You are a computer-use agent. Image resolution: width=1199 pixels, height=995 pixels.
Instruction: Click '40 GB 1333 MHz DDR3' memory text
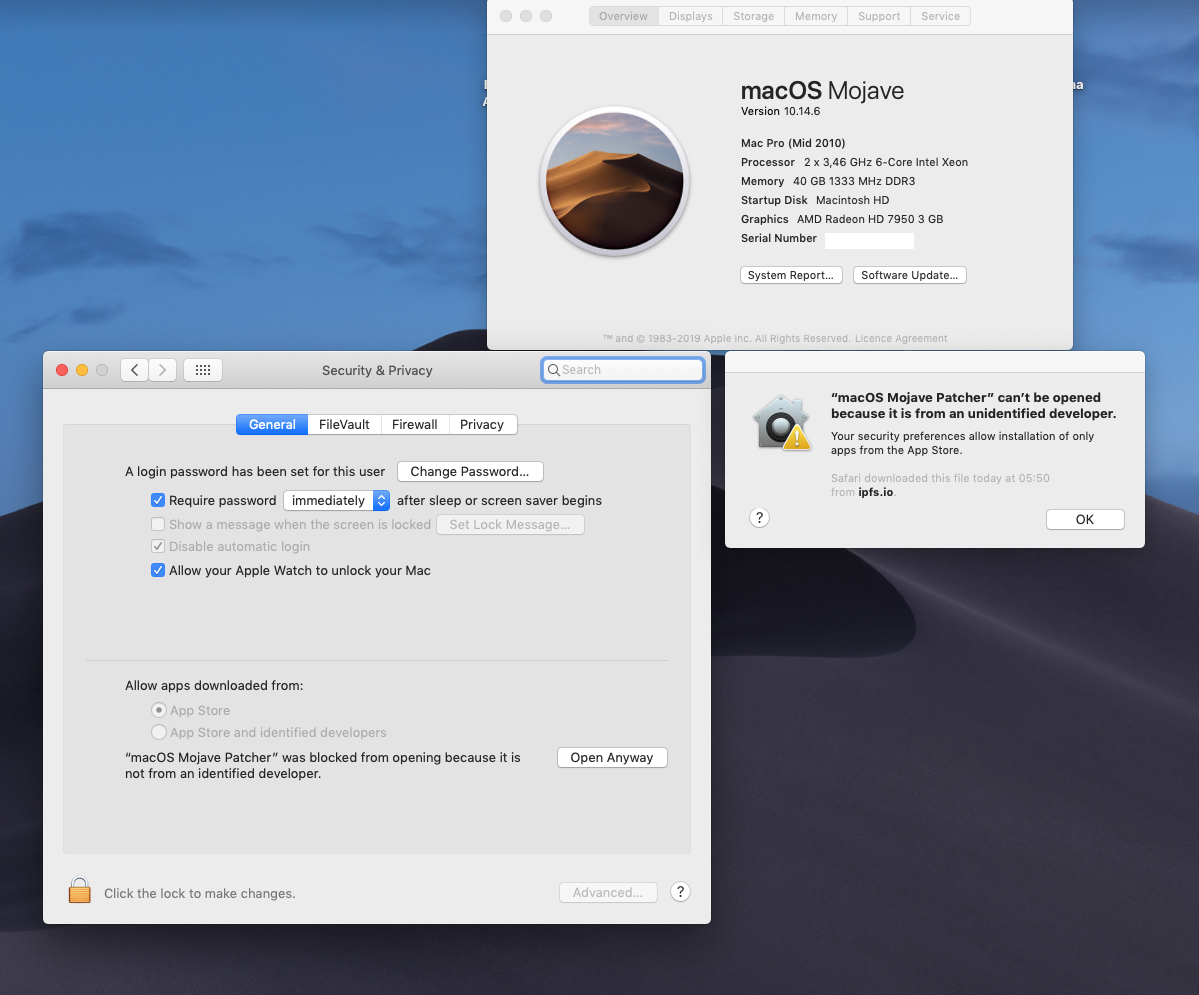pyautogui.click(x=854, y=181)
